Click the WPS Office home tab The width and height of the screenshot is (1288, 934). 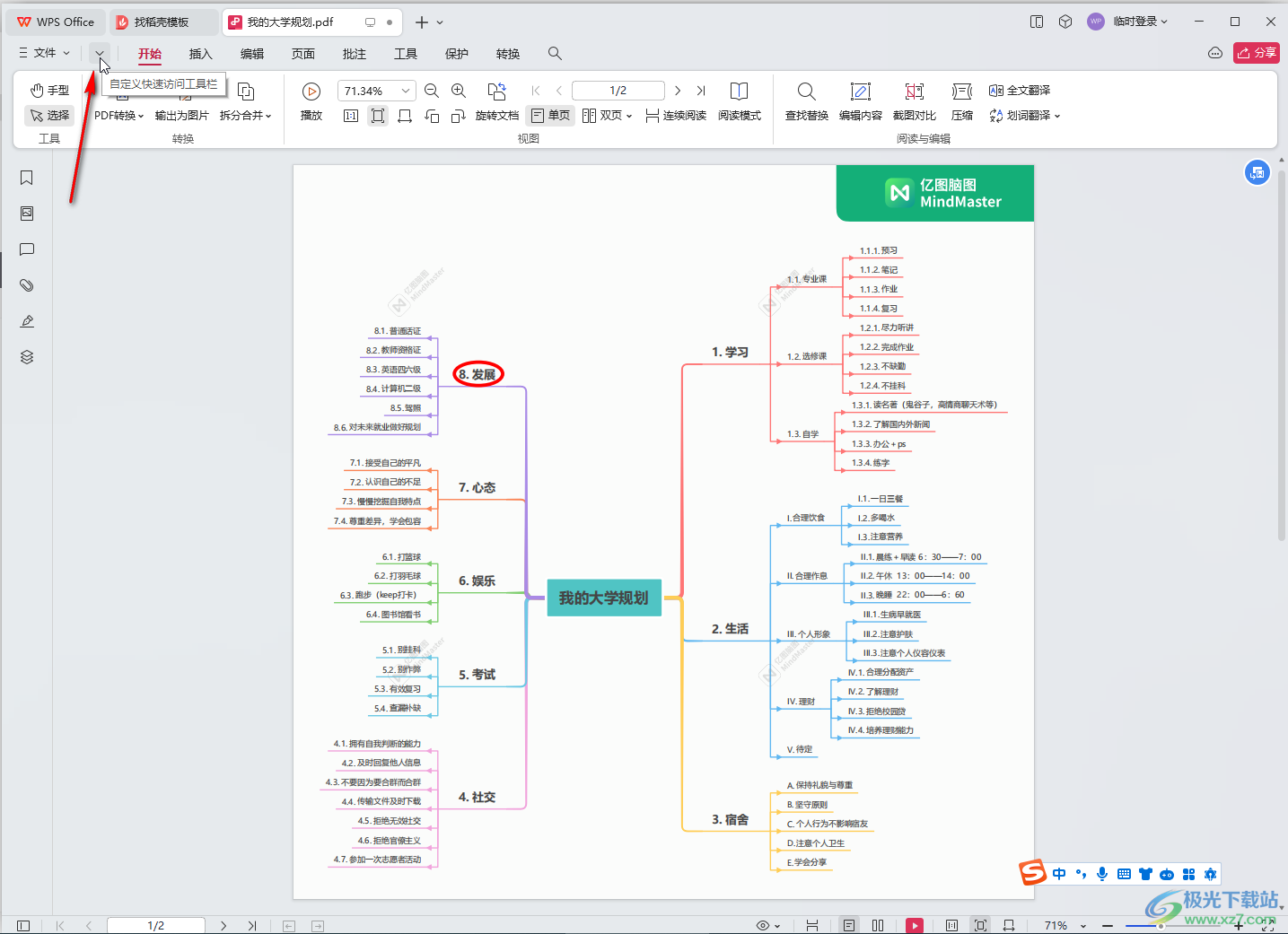pyautogui.click(x=56, y=22)
